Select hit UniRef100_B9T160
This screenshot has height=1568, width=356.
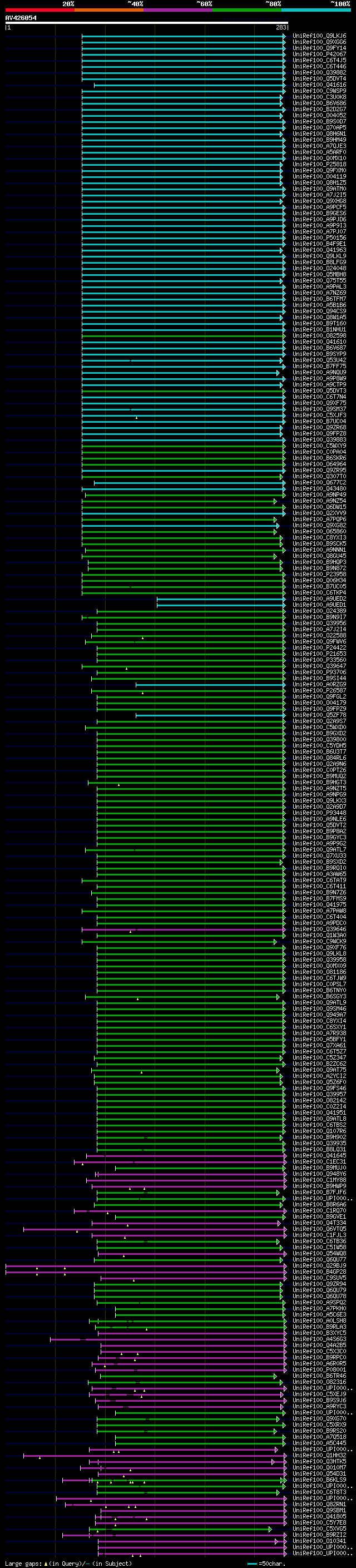319,323
